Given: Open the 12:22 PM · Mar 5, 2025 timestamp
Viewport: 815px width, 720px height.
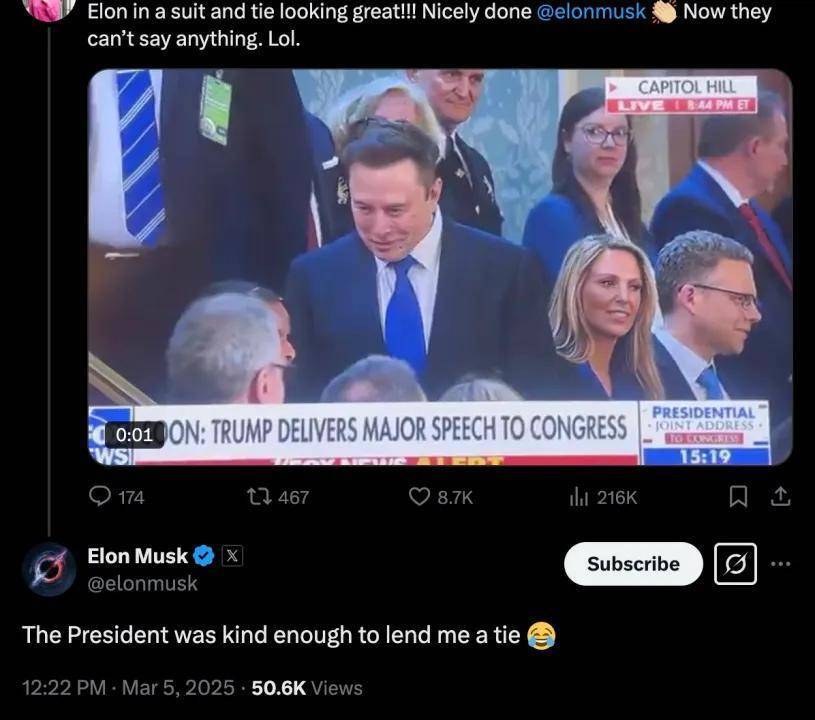Looking at the screenshot, I should (129, 687).
